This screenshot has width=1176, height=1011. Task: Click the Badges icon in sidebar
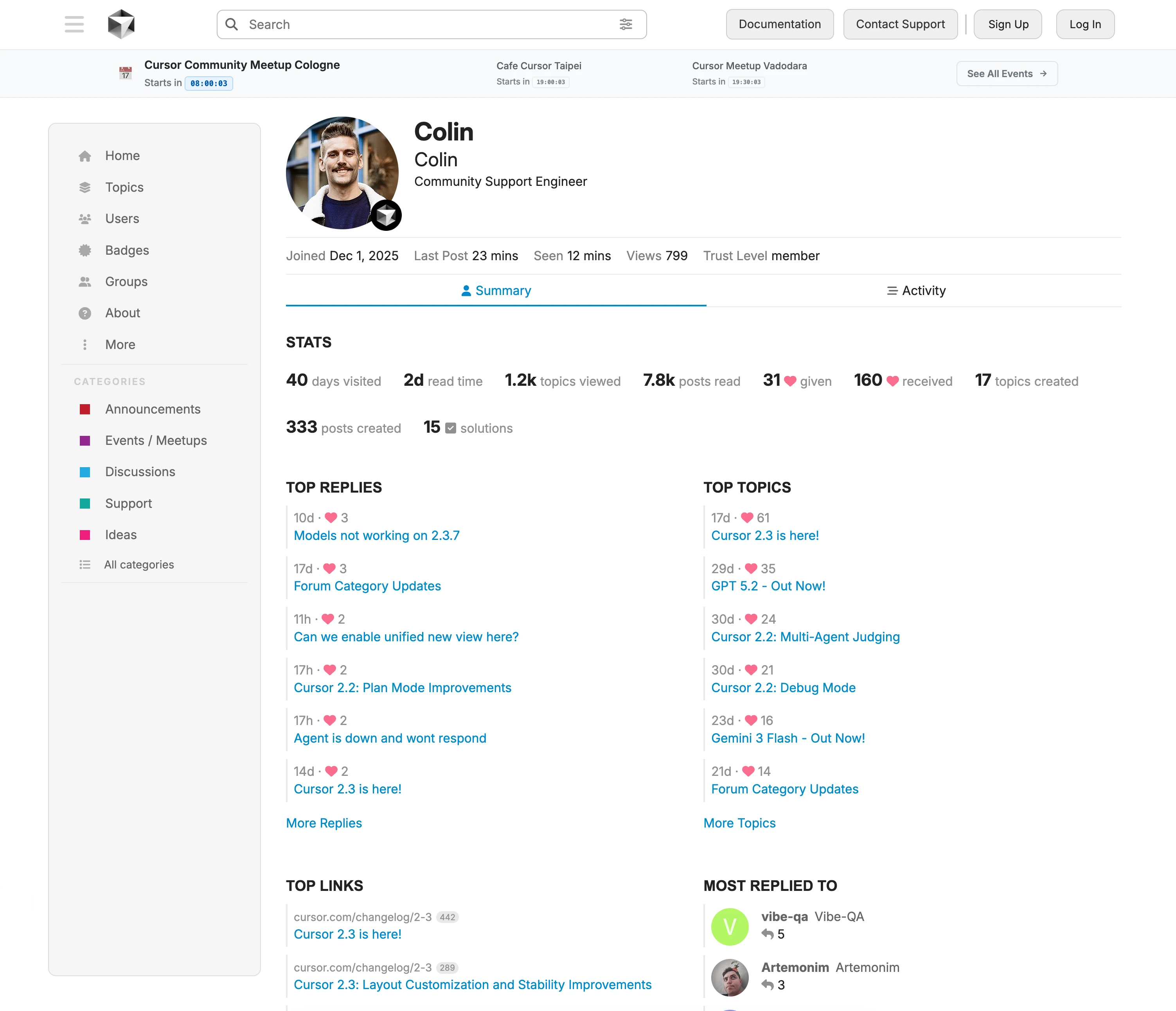pos(85,250)
